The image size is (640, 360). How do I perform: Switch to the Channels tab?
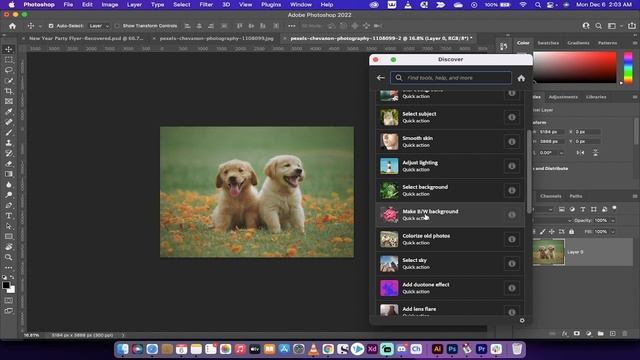point(551,196)
